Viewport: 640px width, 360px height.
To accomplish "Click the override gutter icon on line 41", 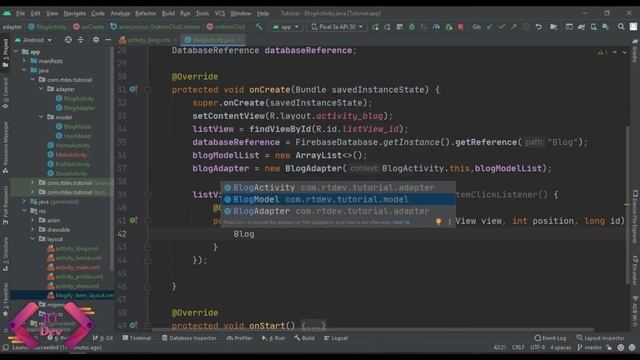I will [133, 220].
